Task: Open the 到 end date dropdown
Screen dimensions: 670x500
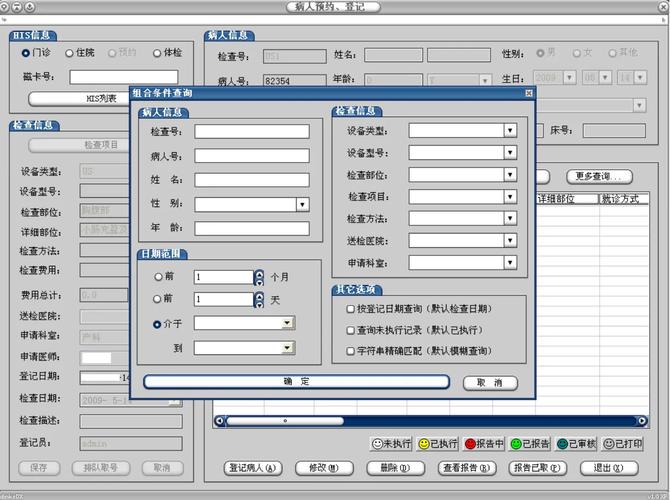Action: pos(288,348)
